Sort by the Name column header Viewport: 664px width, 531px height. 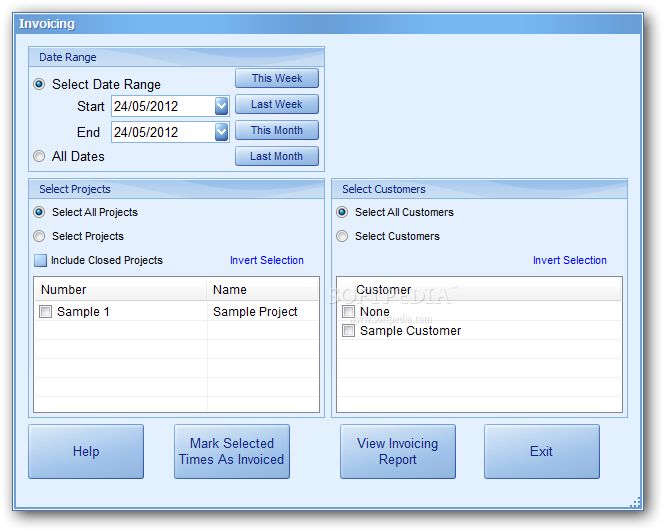point(263,290)
